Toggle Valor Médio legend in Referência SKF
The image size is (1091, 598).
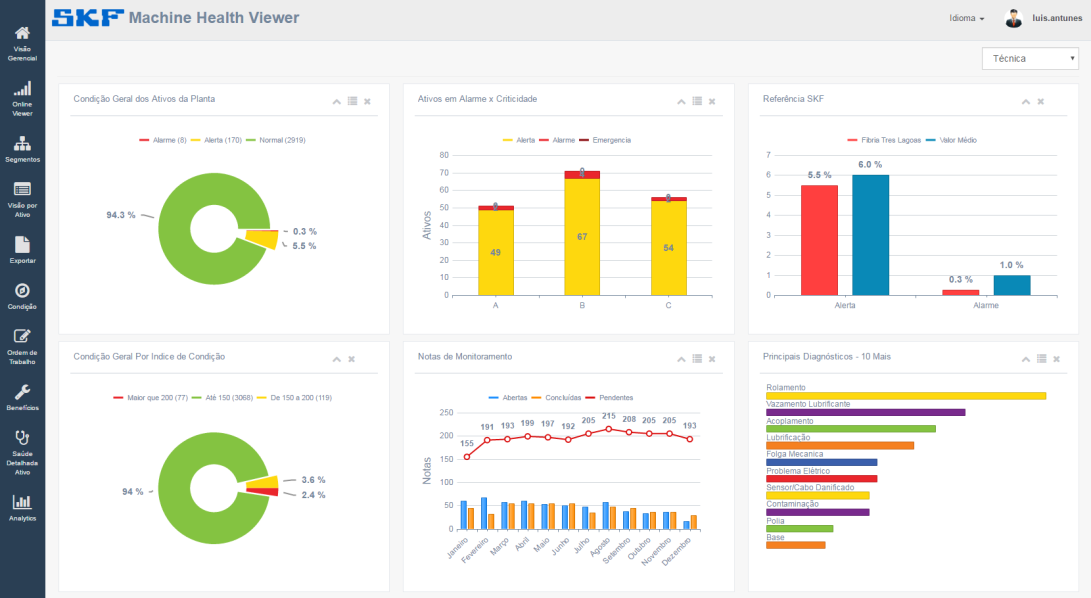(951, 140)
